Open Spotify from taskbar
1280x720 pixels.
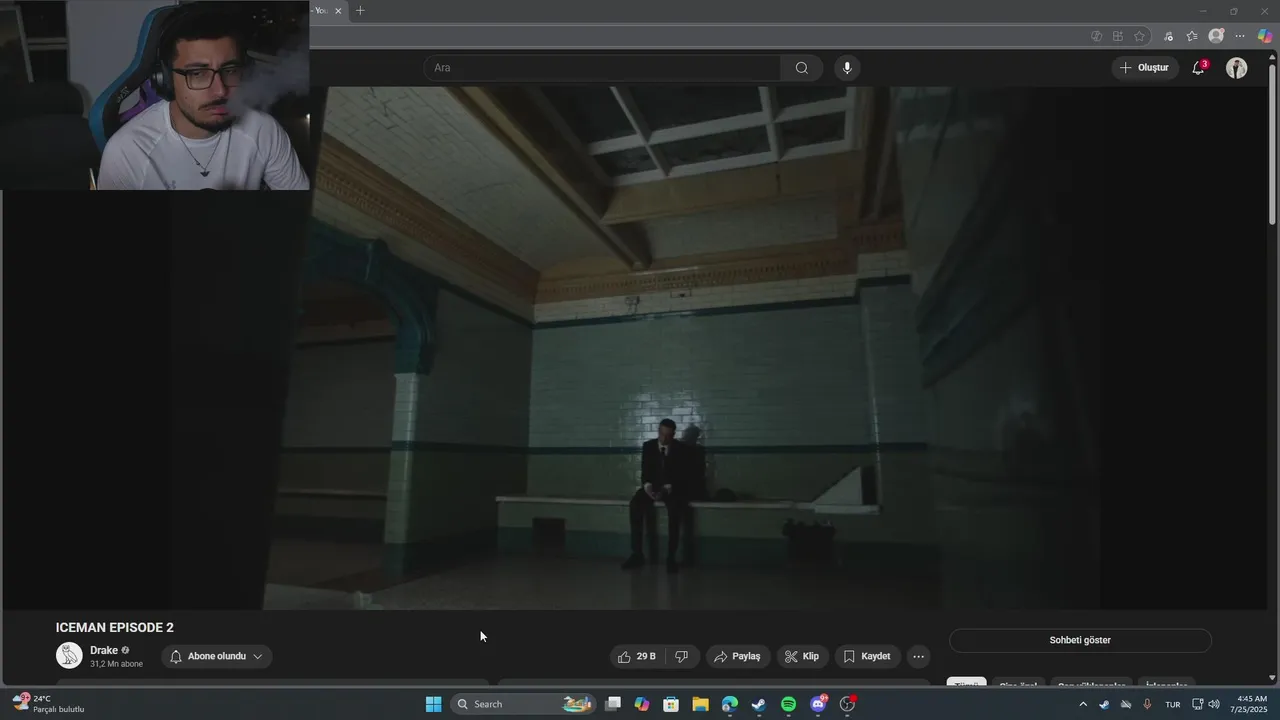tap(788, 704)
